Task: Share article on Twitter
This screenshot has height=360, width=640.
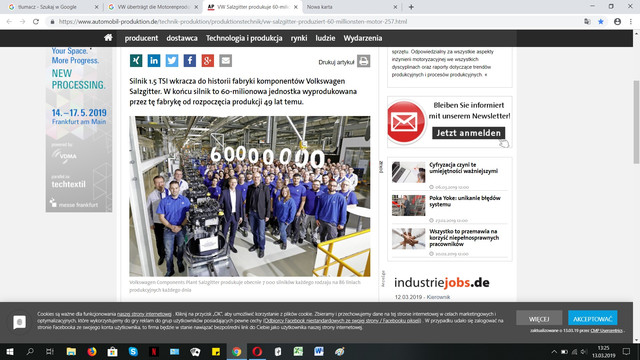Action: tap(172, 61)
